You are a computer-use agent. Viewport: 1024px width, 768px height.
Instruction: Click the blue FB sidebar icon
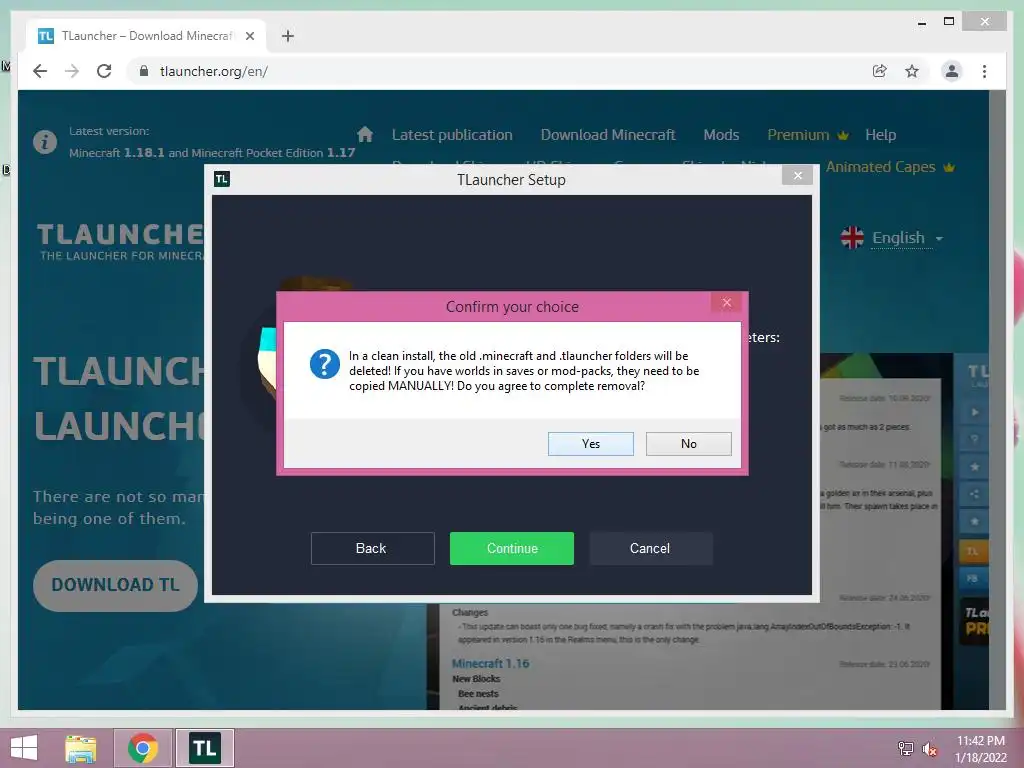[x=973, y=578]
